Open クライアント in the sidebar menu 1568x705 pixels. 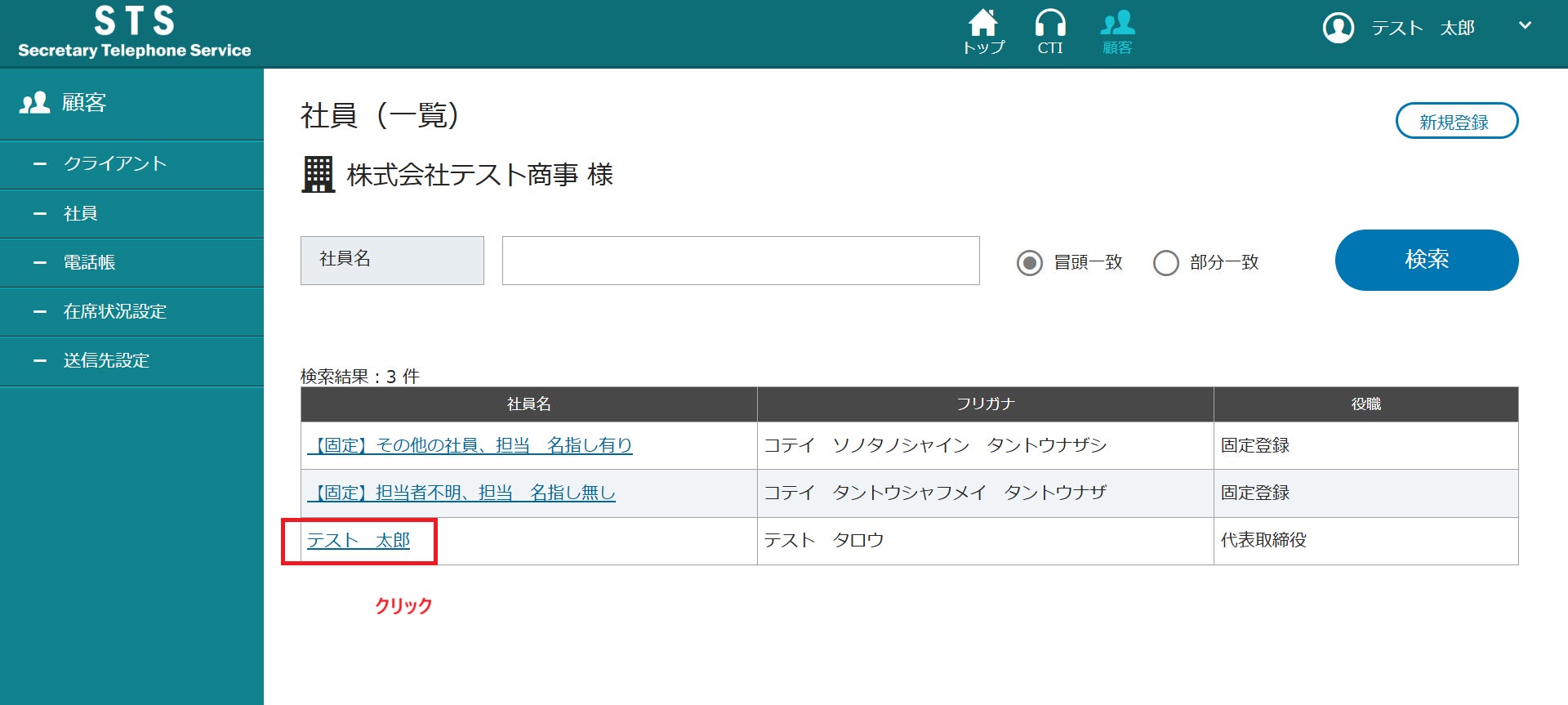click(x=131, y=164)
